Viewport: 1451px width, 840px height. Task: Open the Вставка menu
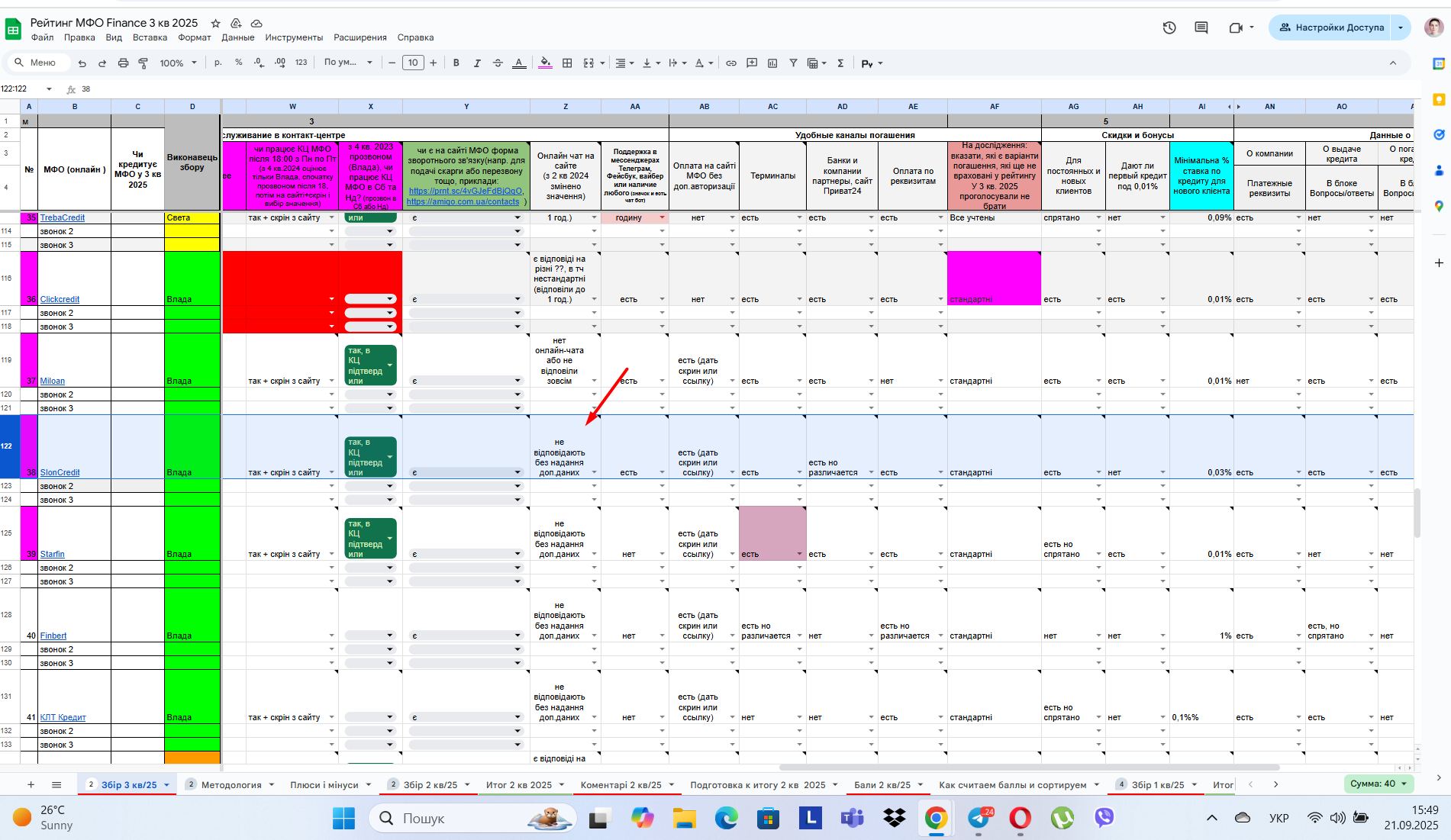pos(150,37)
